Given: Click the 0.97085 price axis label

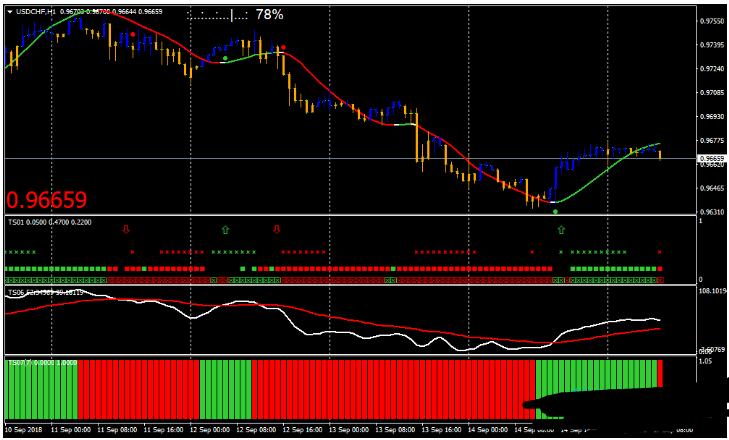Looking at the screenshot, I should (711, 93).
